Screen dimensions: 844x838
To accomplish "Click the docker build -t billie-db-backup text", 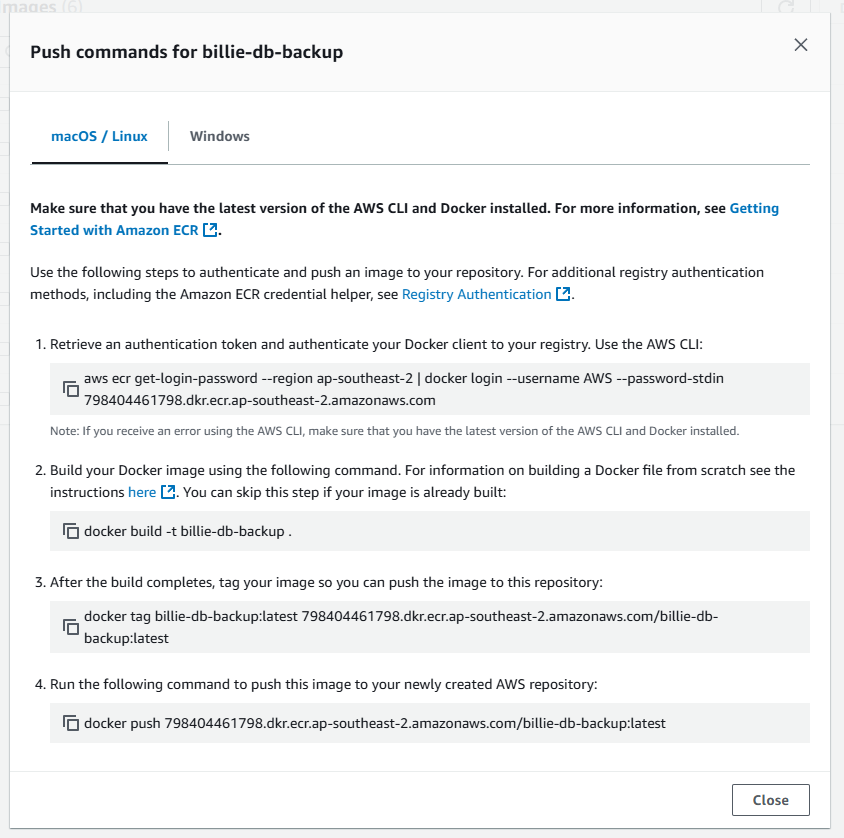I will pos(188,531).
